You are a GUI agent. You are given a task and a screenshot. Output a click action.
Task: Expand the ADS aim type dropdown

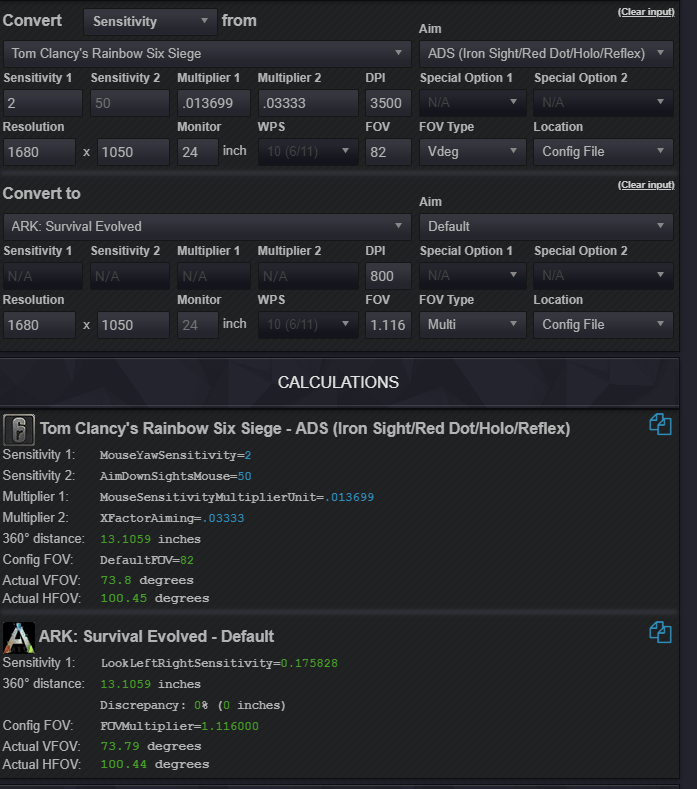pyautogui.click(x=546, y=54)
